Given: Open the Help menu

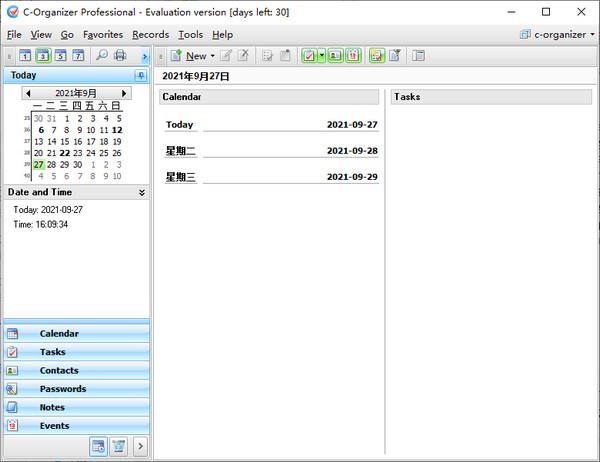Looking at the screenshot, I should click(222, 34).
